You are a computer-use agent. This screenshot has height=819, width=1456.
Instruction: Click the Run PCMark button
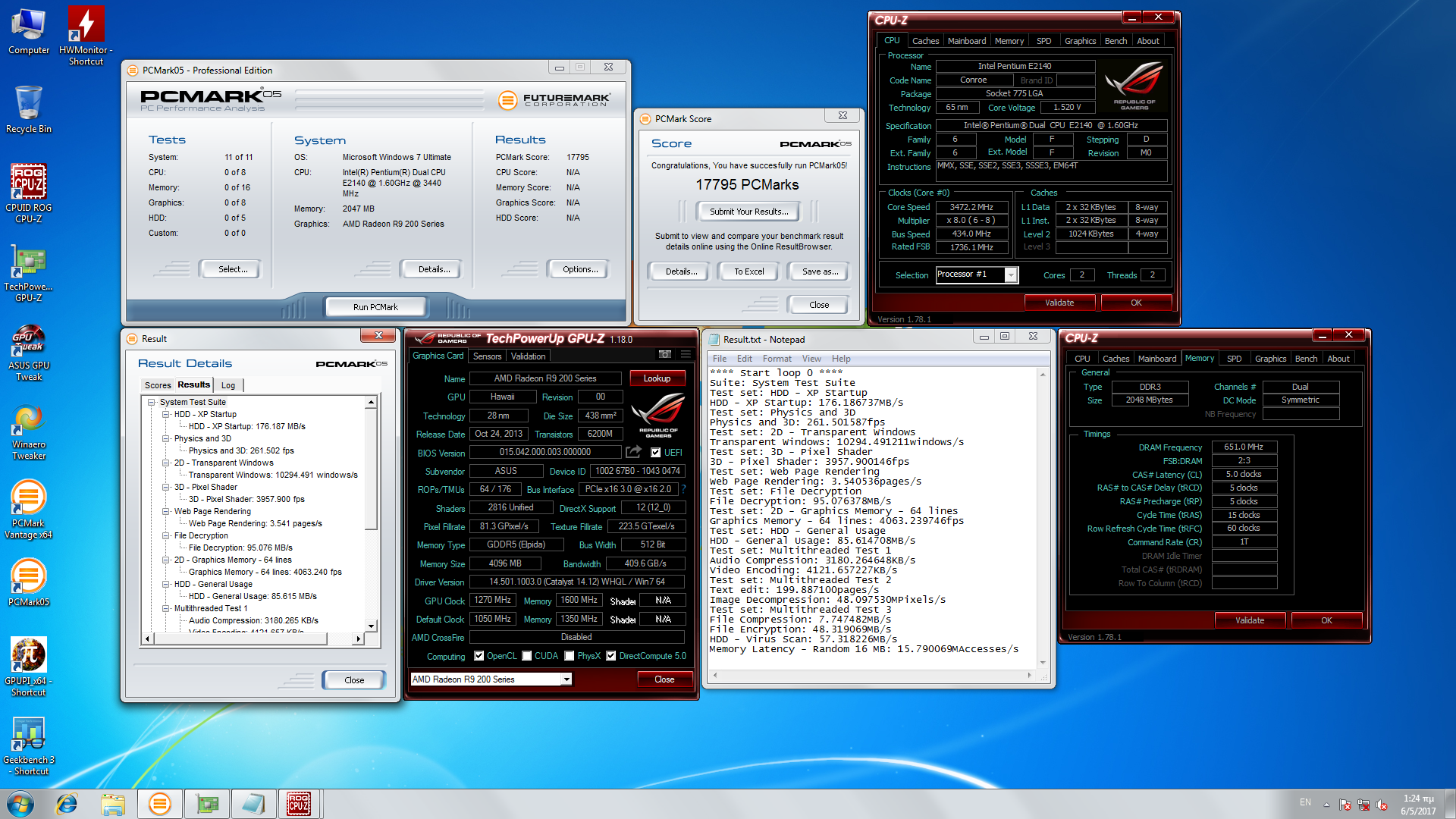click(375, 307)
